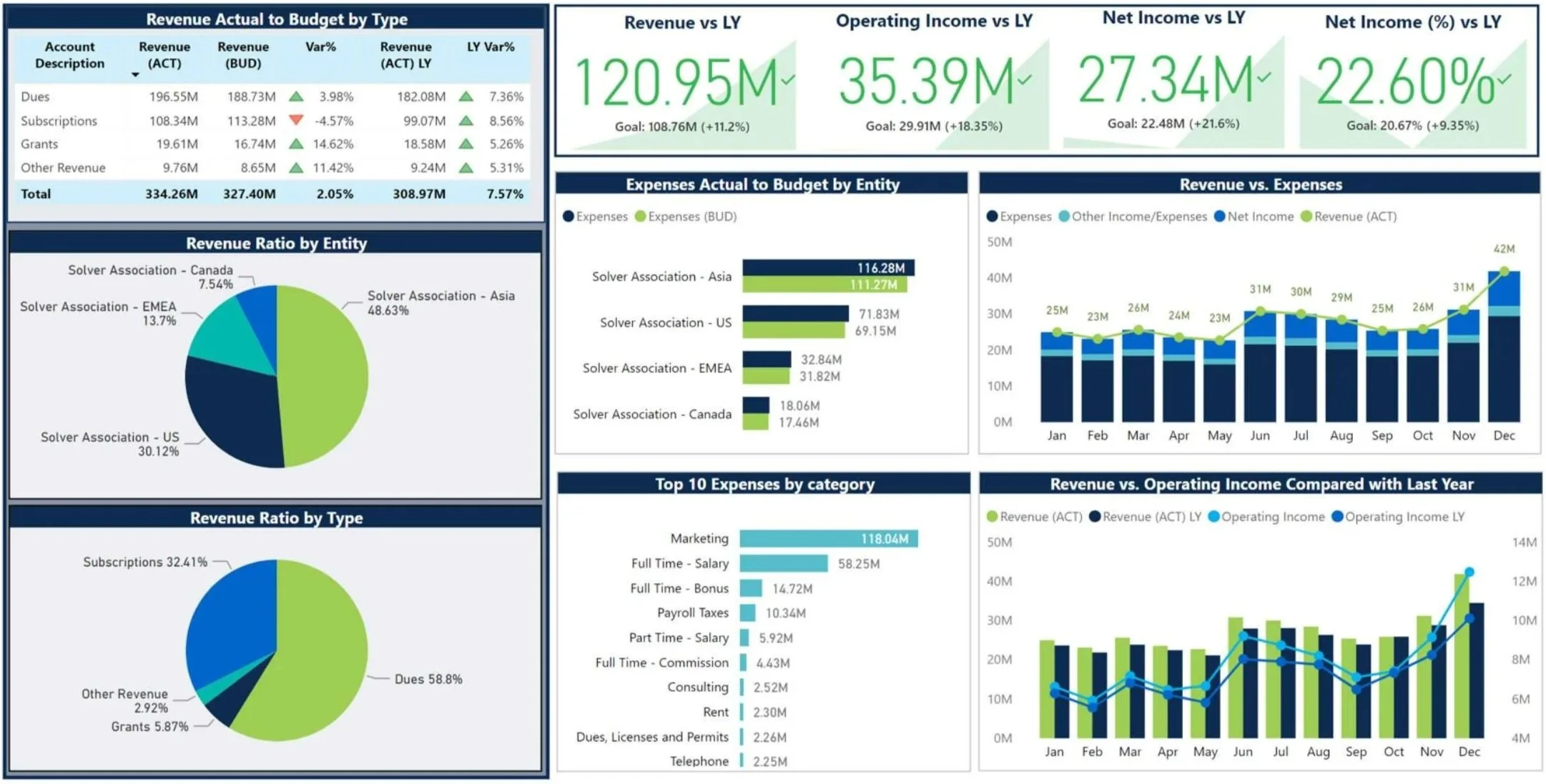The height and width of the screenshot is (784, 1546).
Task: Click the LY Var% triangle in Dues row
Action: pyautogui.click(x=466, y=96)
